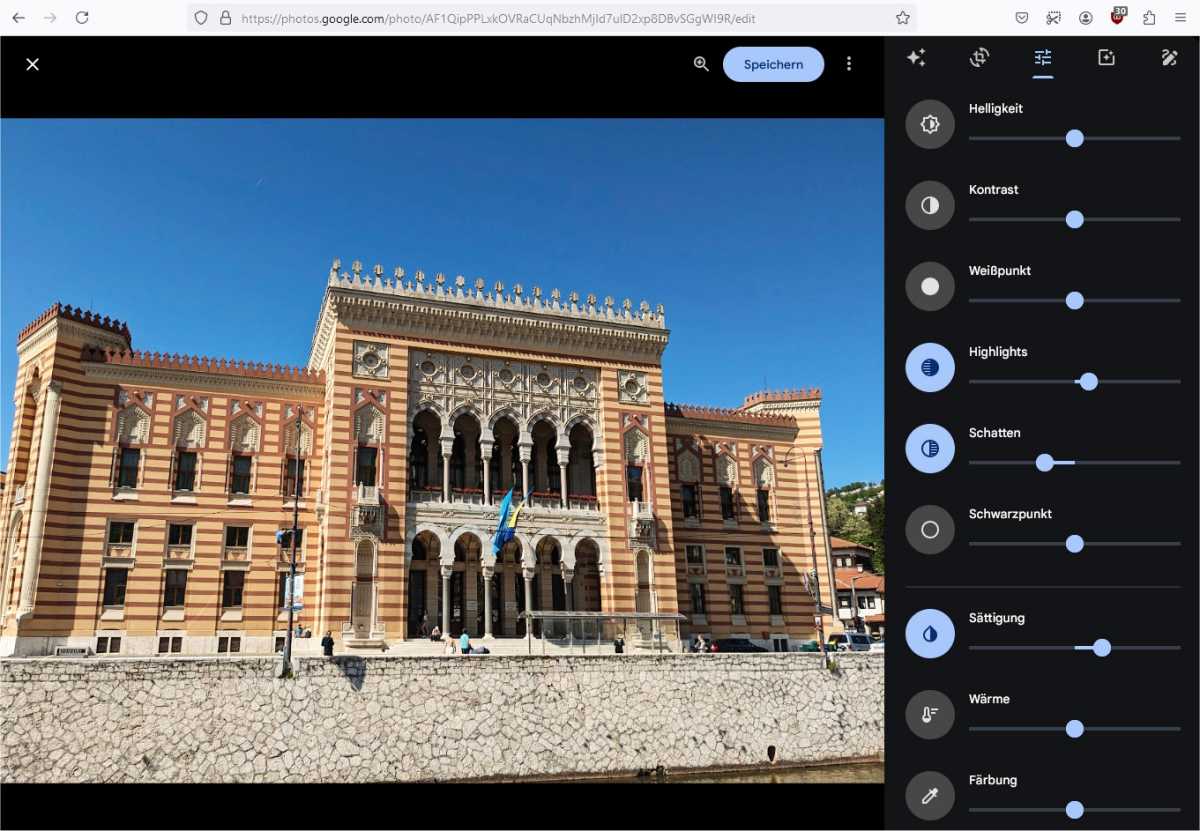1200x831 pixels.
Task: Stay on the active adjustments tab
Action: coord(1043,58)
